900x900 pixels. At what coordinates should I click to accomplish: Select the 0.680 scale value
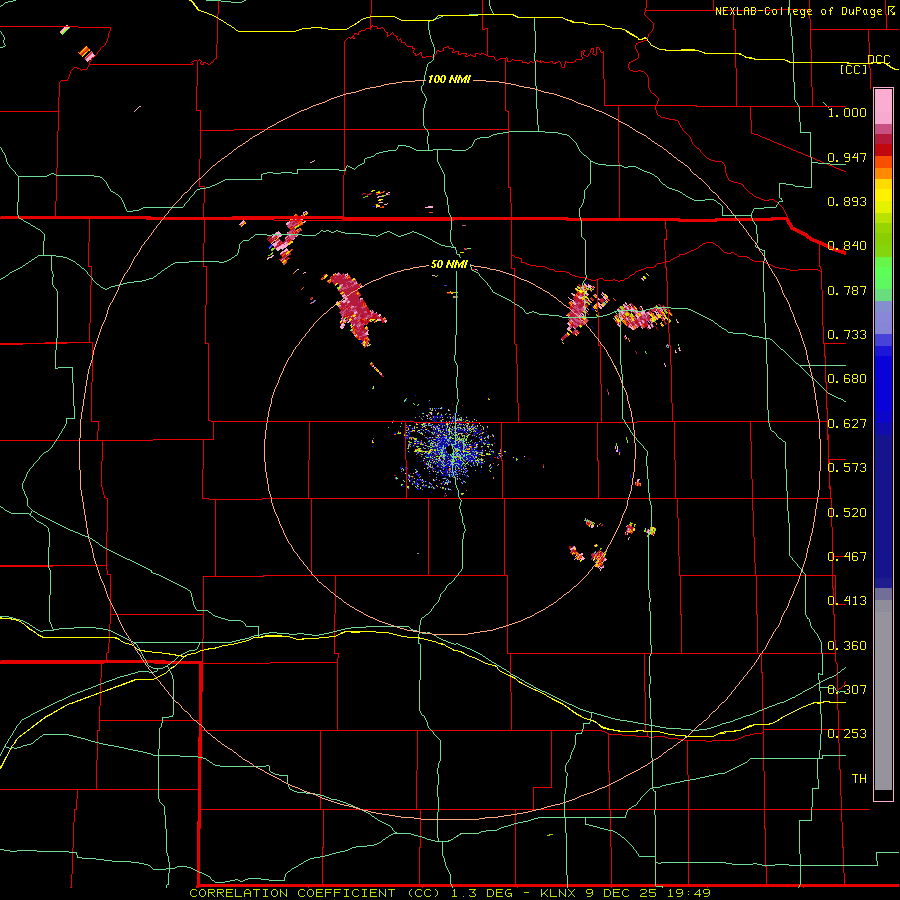click(847, 379)
